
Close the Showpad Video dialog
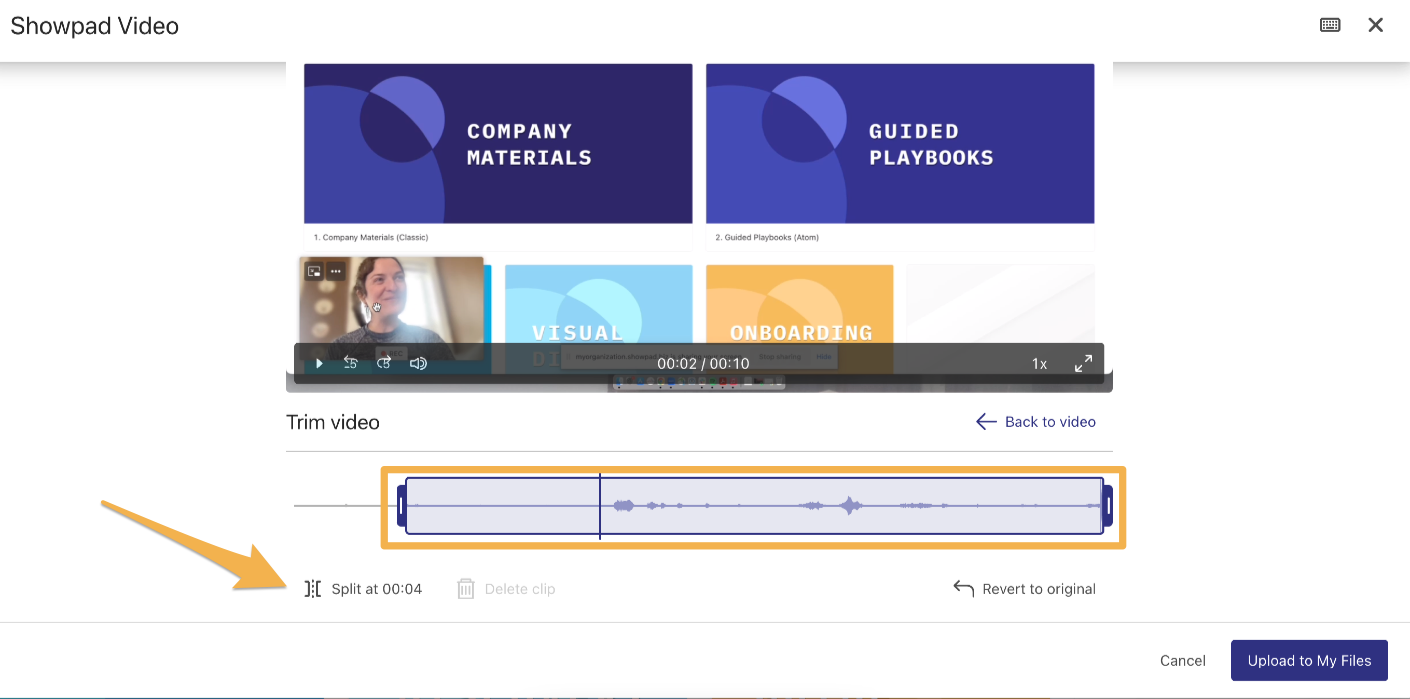[1376, 25]
